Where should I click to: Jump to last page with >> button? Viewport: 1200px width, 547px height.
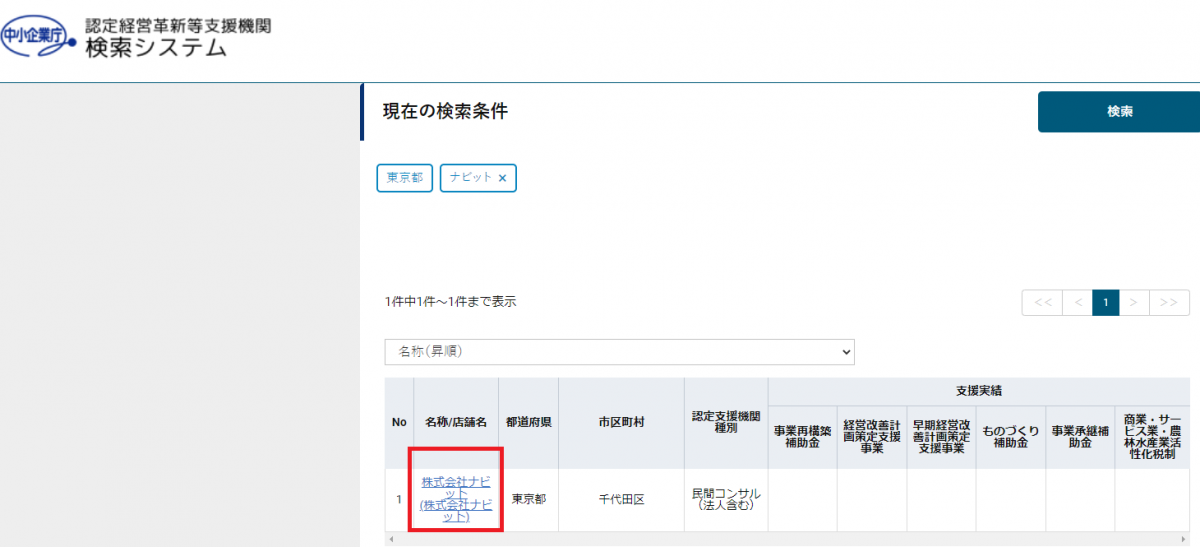(1169, 302)
